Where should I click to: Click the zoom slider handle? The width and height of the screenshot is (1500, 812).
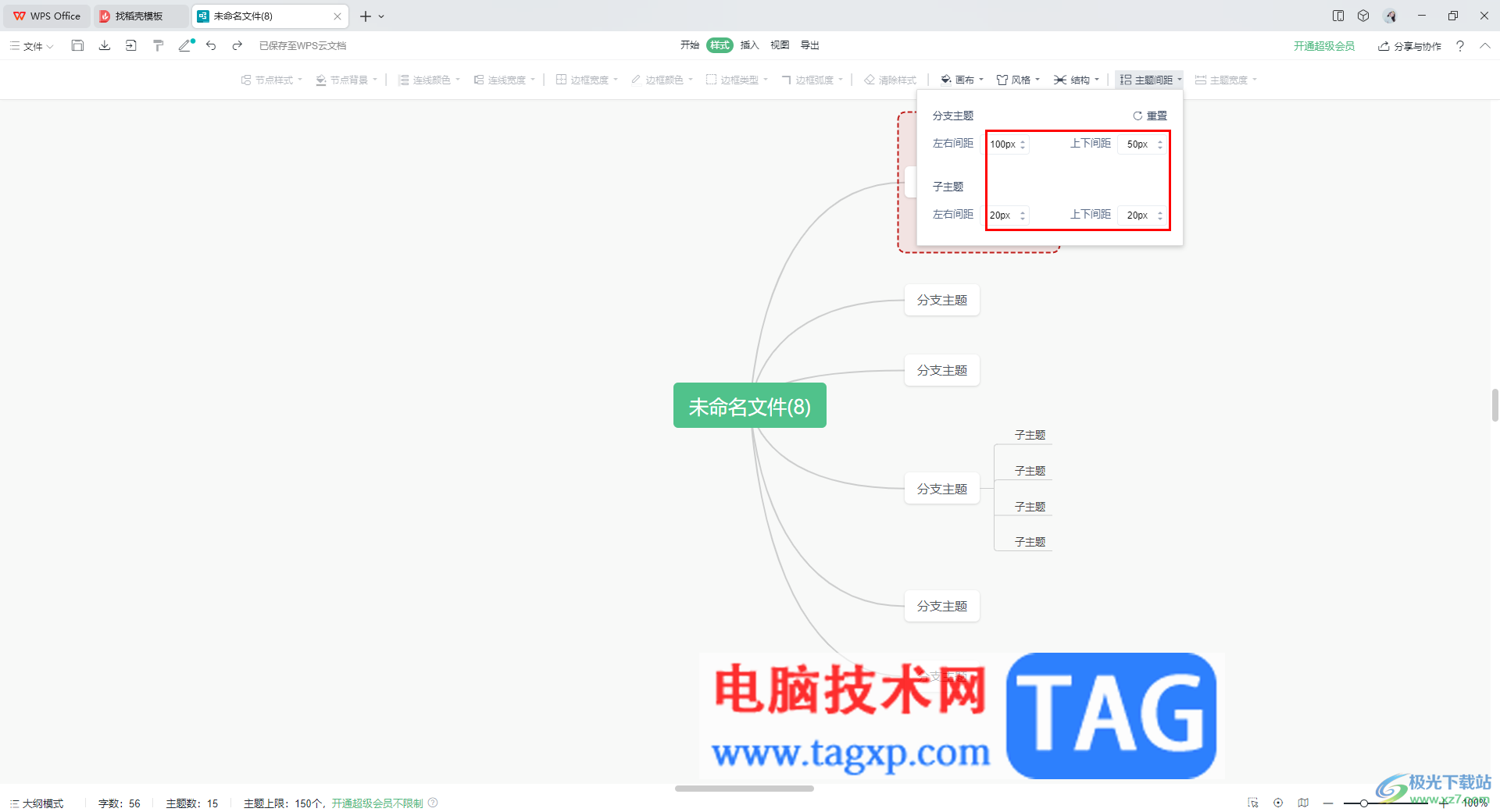coord(1364,803)
